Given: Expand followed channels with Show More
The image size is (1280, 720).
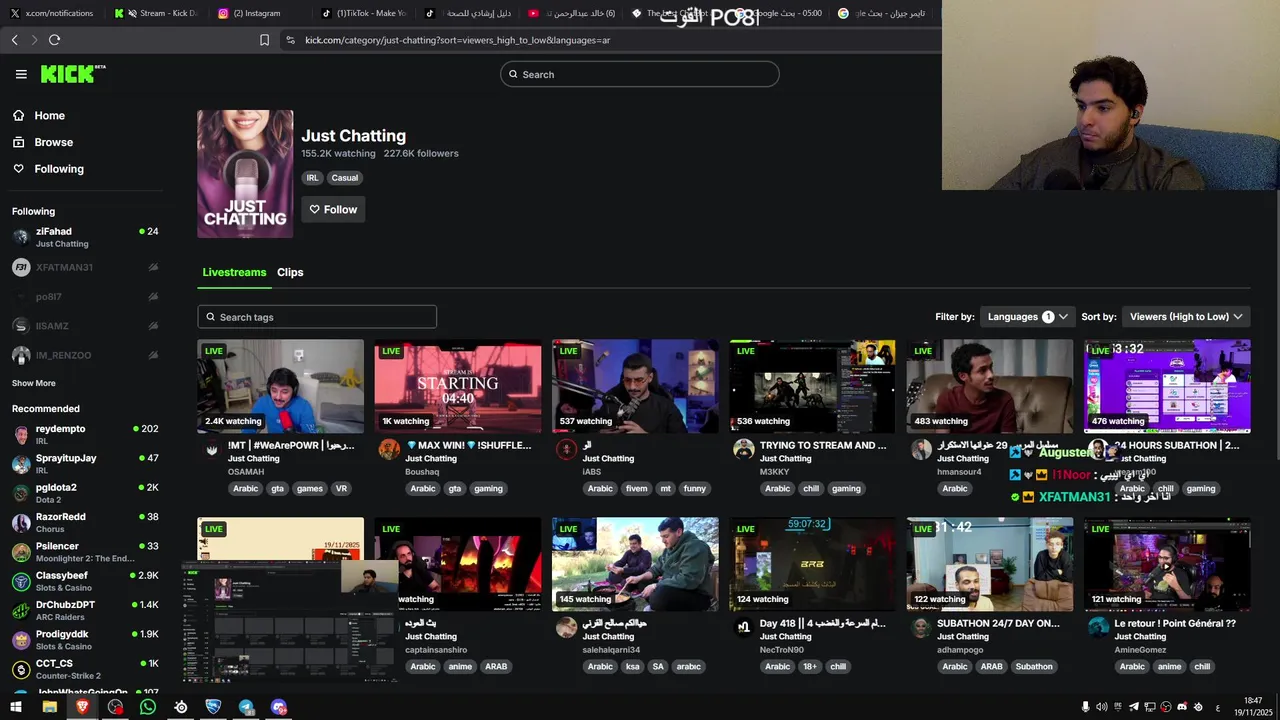Looking at the screenshot, I should click(34, 383).
